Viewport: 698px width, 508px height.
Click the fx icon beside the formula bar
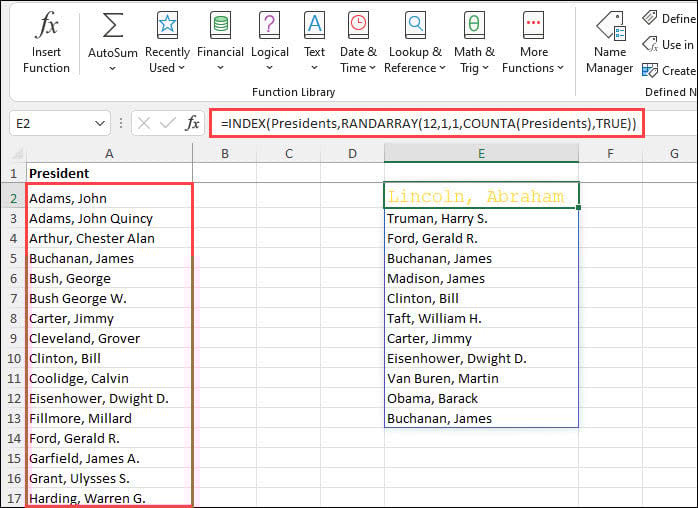click(x=192, y=123)
